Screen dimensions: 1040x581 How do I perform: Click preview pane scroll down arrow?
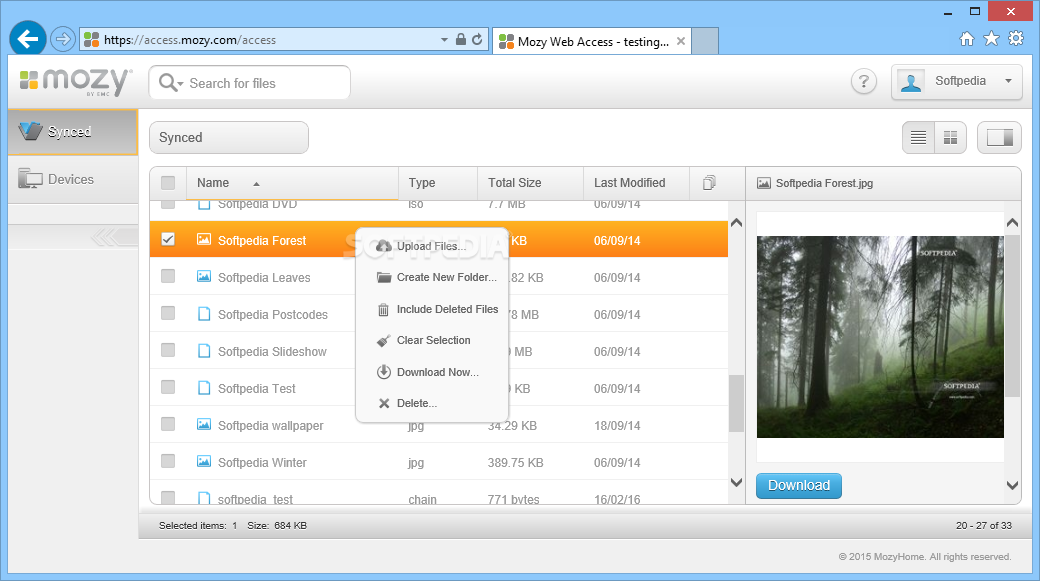coord(1012,485)
